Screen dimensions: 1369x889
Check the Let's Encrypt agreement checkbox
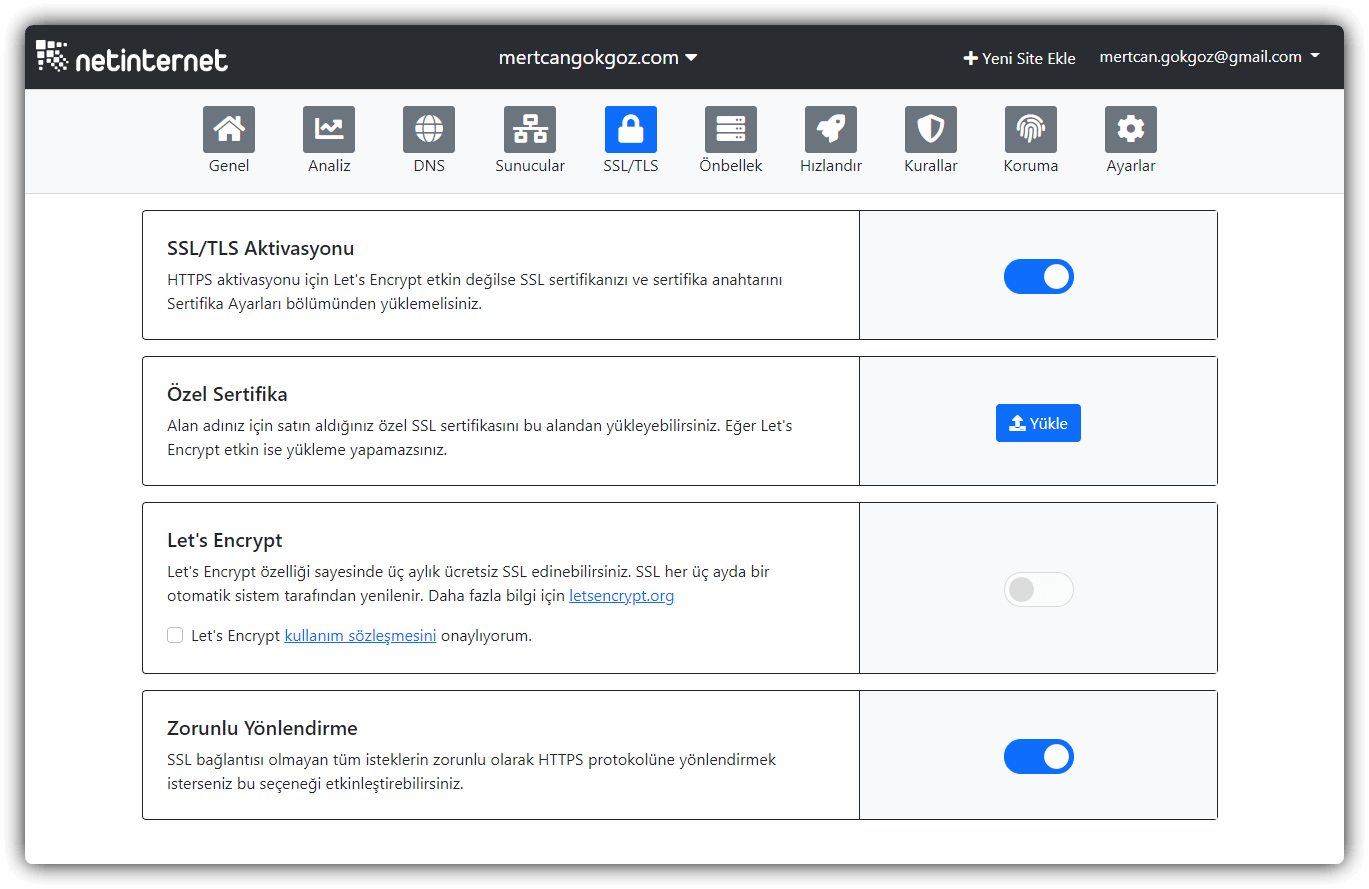(175, 635)
